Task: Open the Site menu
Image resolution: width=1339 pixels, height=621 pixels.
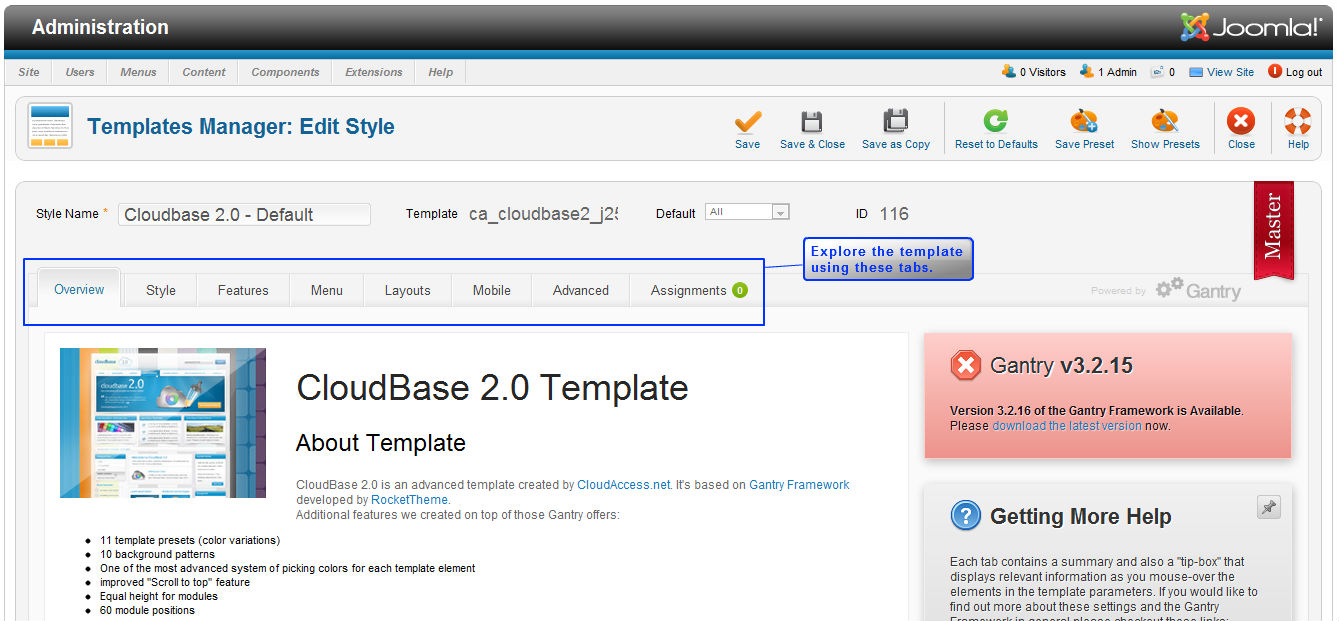Action: tap(29, 72)
